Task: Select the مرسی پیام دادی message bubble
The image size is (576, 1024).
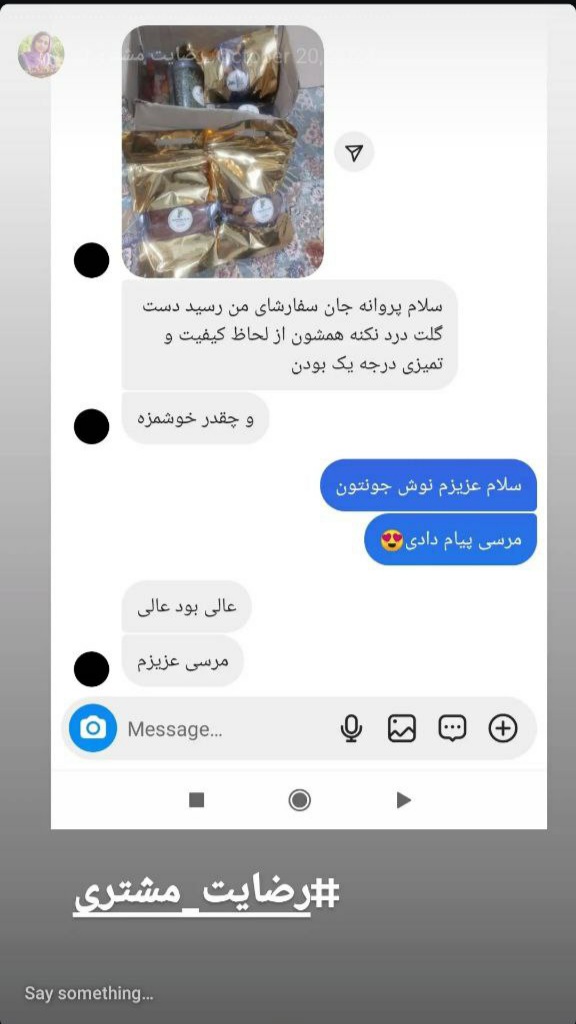Action: coord(451,539)
